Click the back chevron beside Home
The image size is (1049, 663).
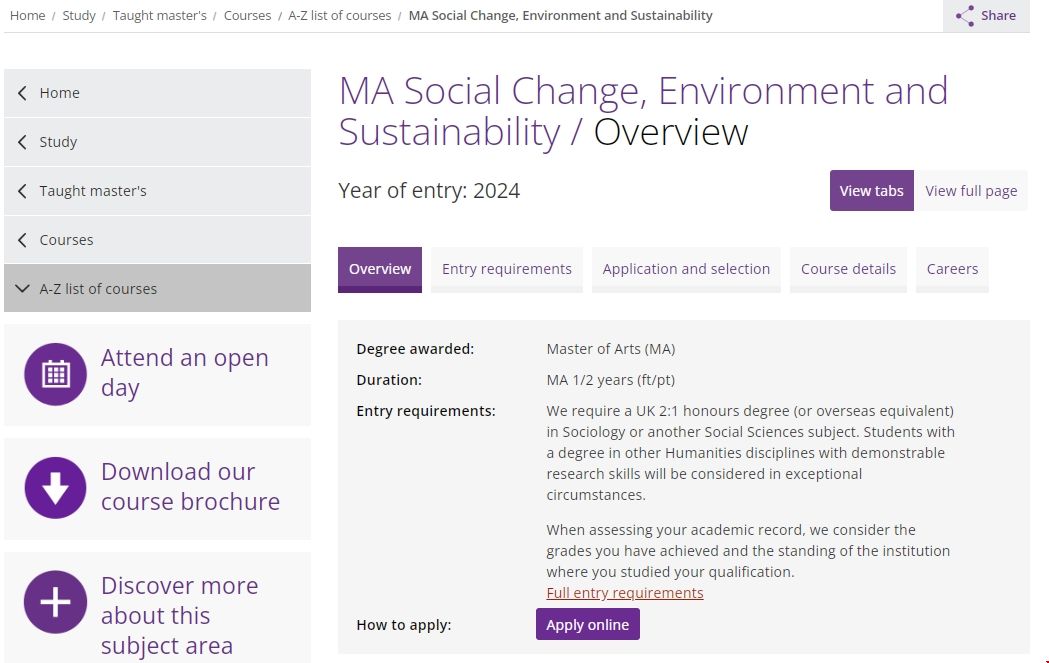tap(23, 93)
